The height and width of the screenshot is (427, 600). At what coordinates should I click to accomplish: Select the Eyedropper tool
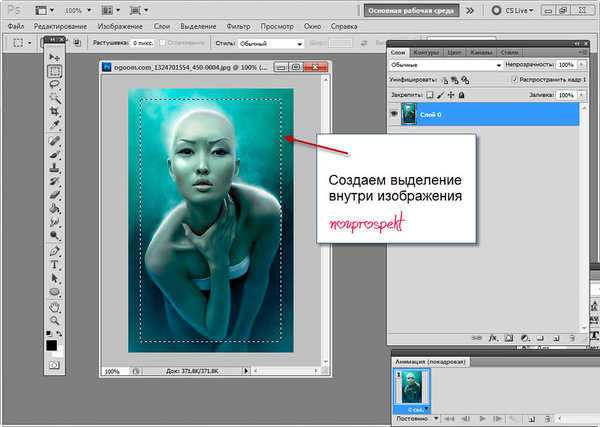54,125
